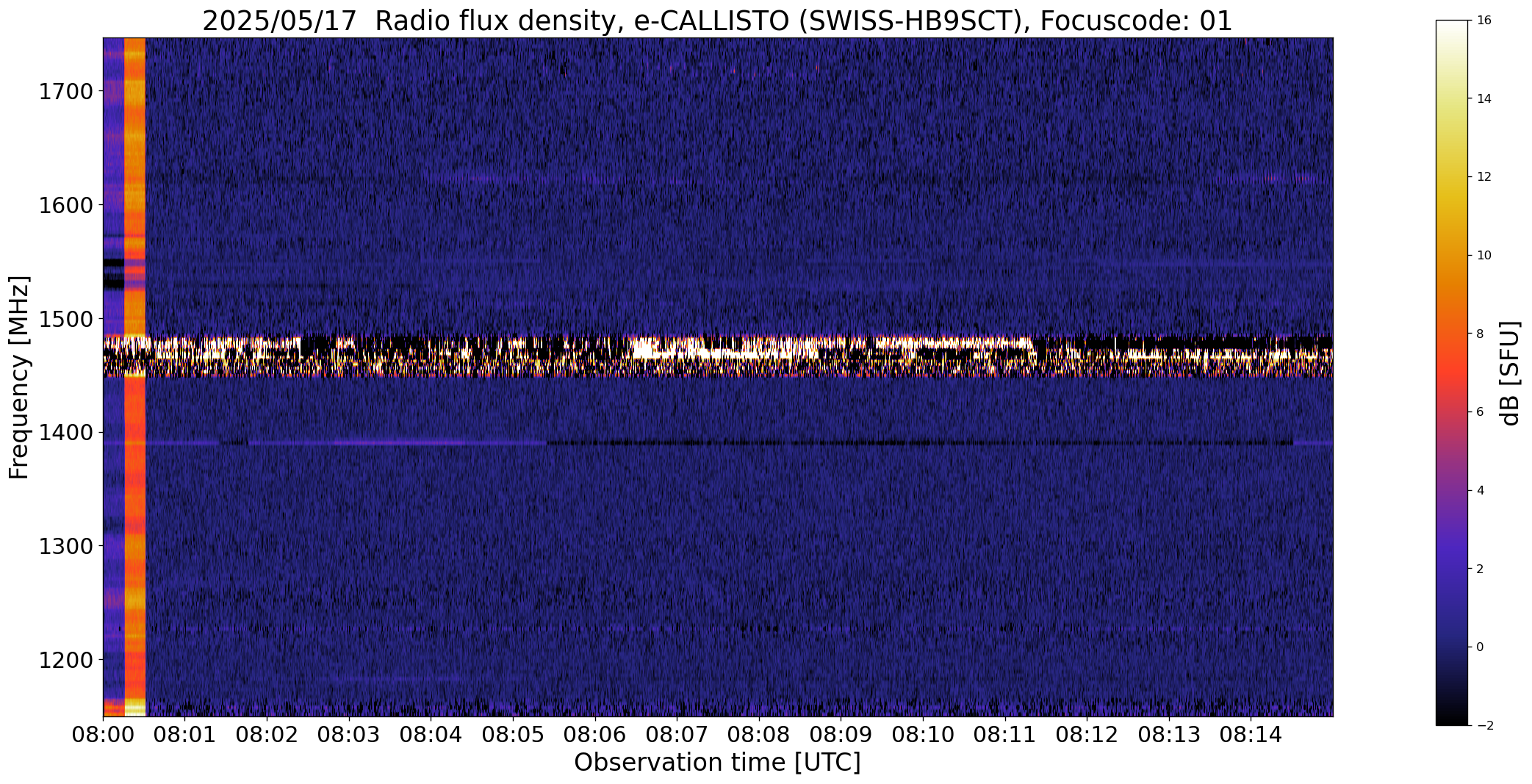Screen dimensions: 1532x784
Task: Click the 08:02 time tick label
Action: [267, 735]
